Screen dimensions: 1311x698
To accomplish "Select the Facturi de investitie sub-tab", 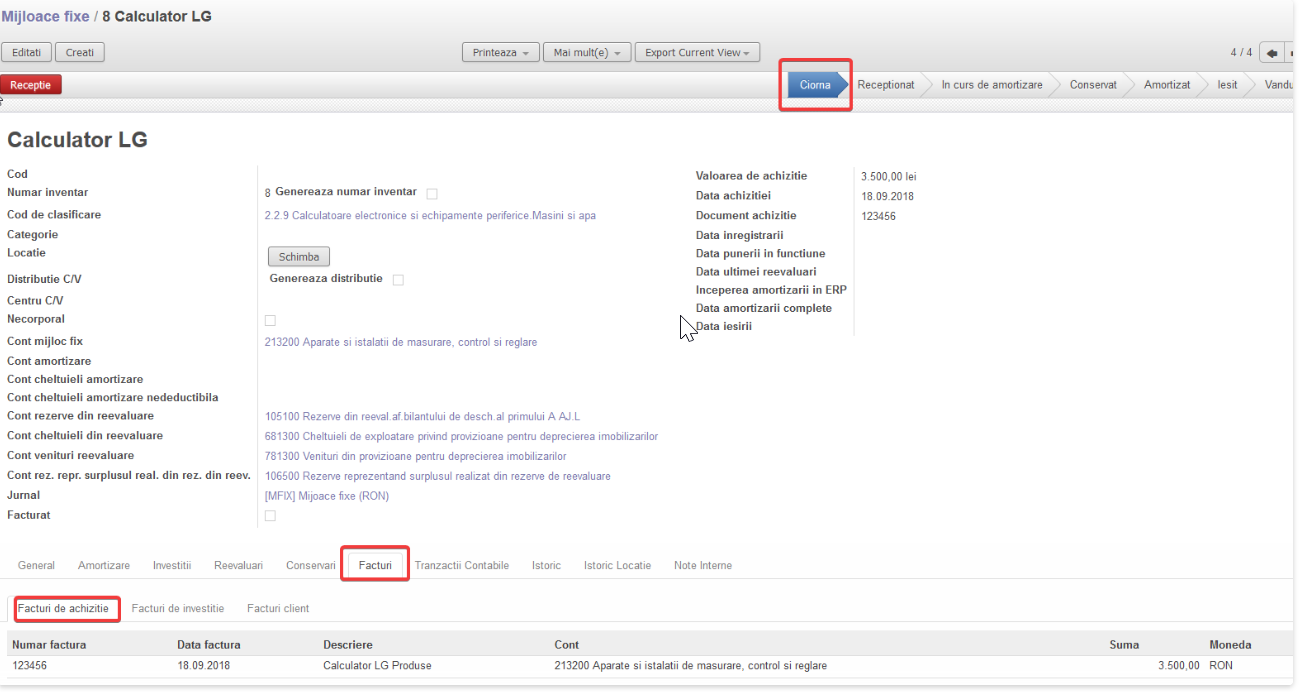I will (178, 609).
